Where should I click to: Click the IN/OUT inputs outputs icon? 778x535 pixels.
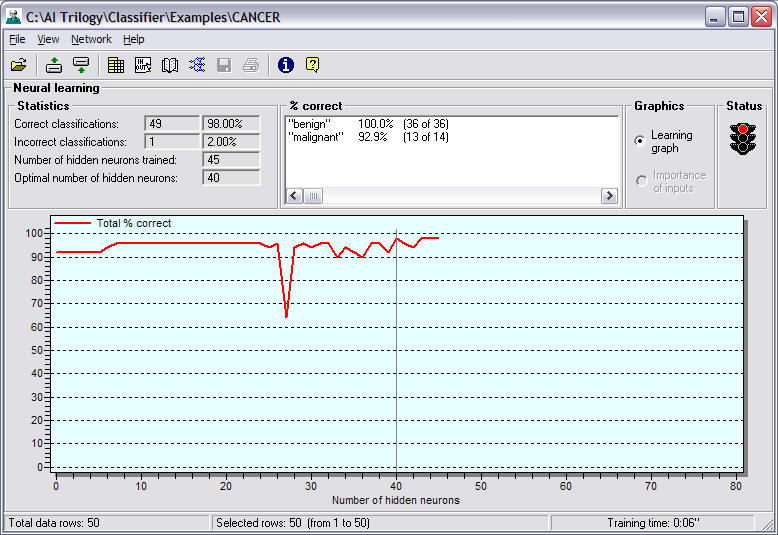coord(143,65)
